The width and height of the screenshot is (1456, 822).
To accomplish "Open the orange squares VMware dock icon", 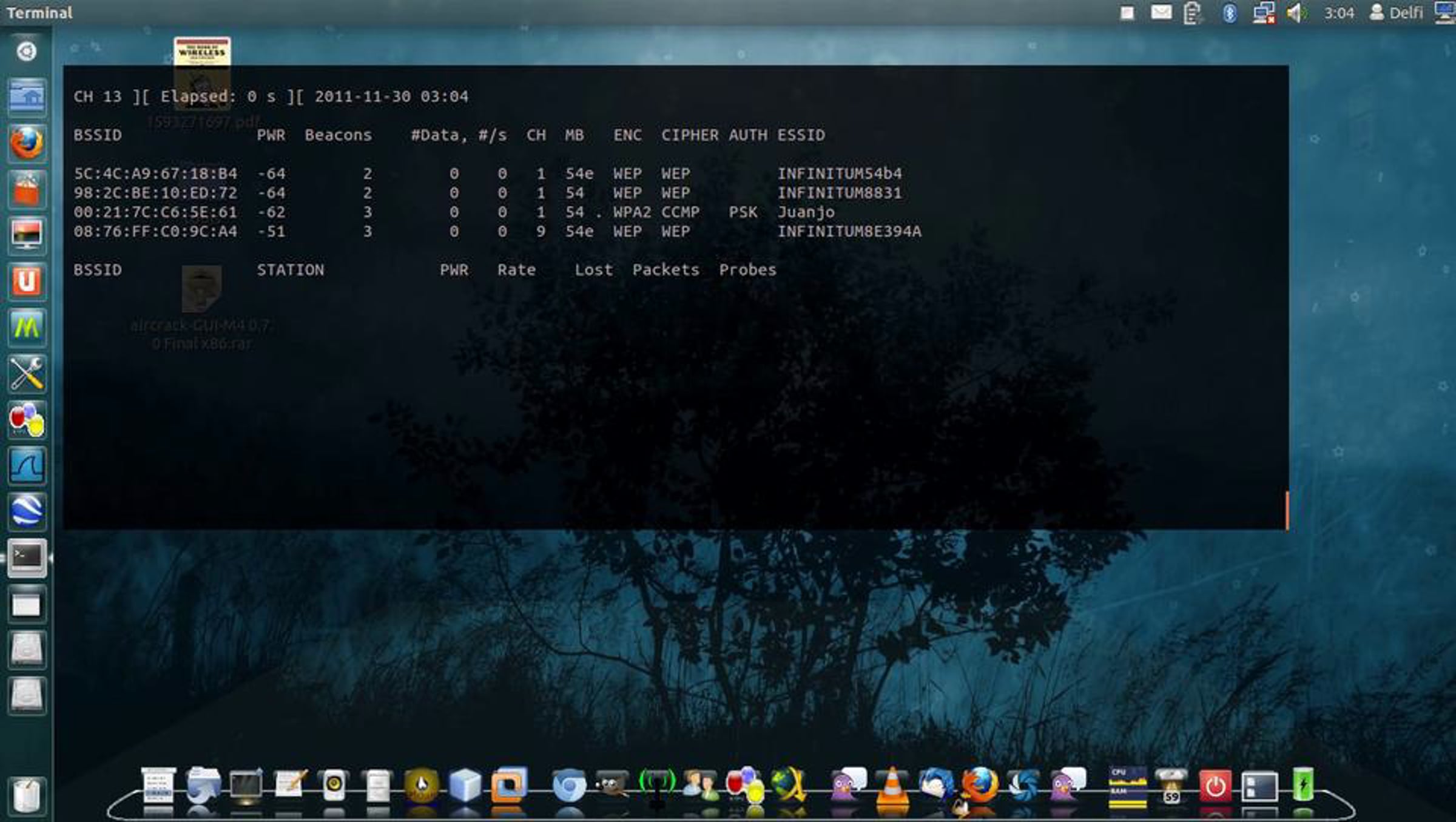I will coord(509,785).
